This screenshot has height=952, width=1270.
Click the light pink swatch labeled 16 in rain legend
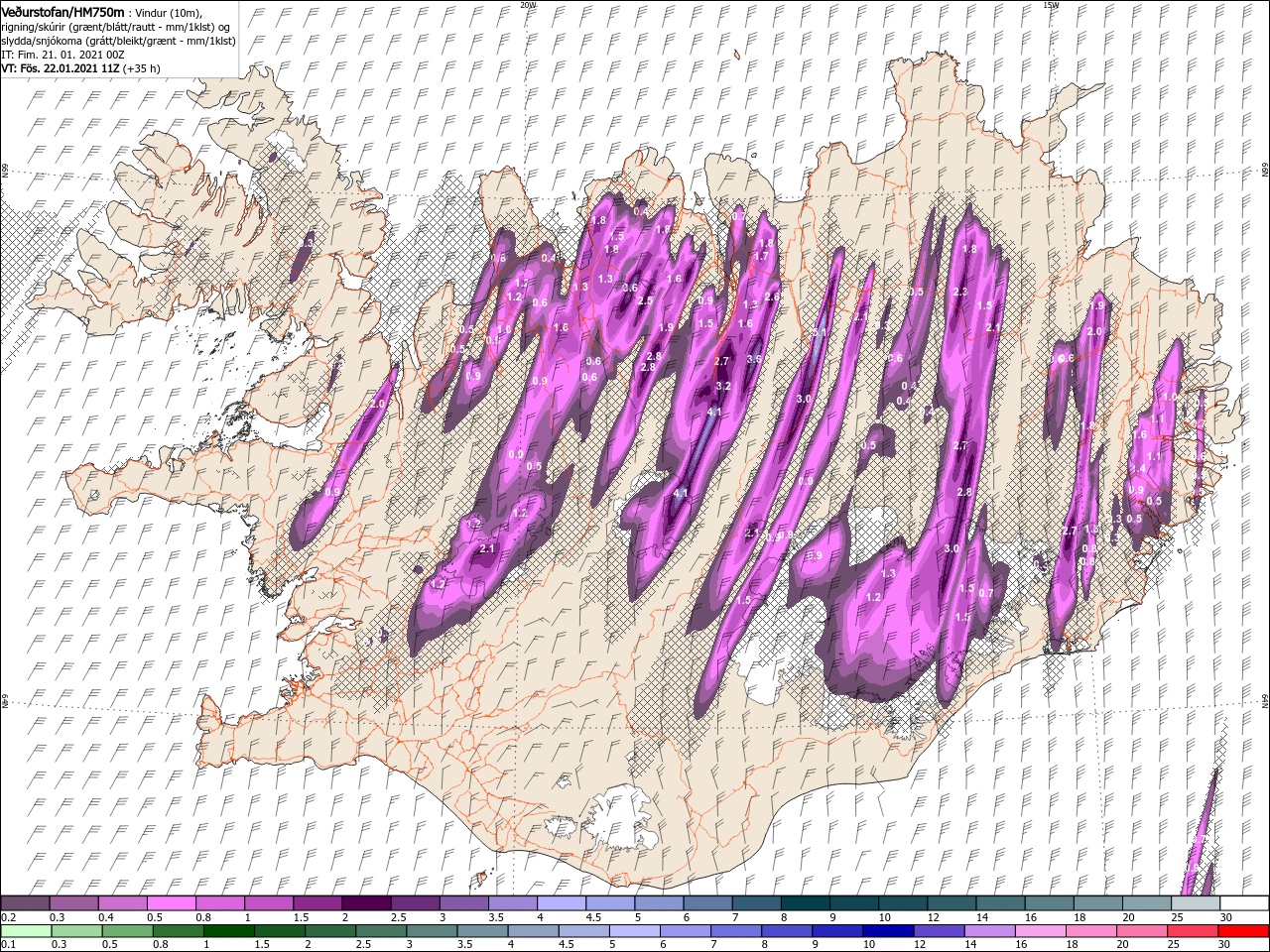click(1038, 931)
